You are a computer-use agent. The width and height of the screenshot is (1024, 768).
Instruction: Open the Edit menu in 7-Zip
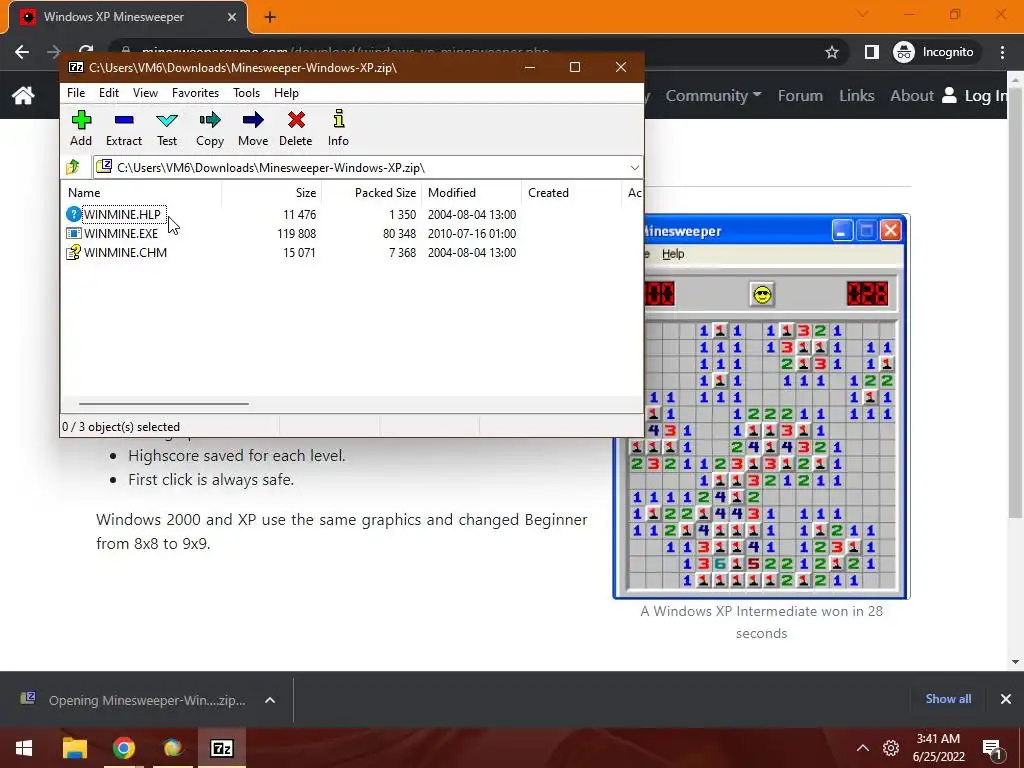tap(108, 93)
